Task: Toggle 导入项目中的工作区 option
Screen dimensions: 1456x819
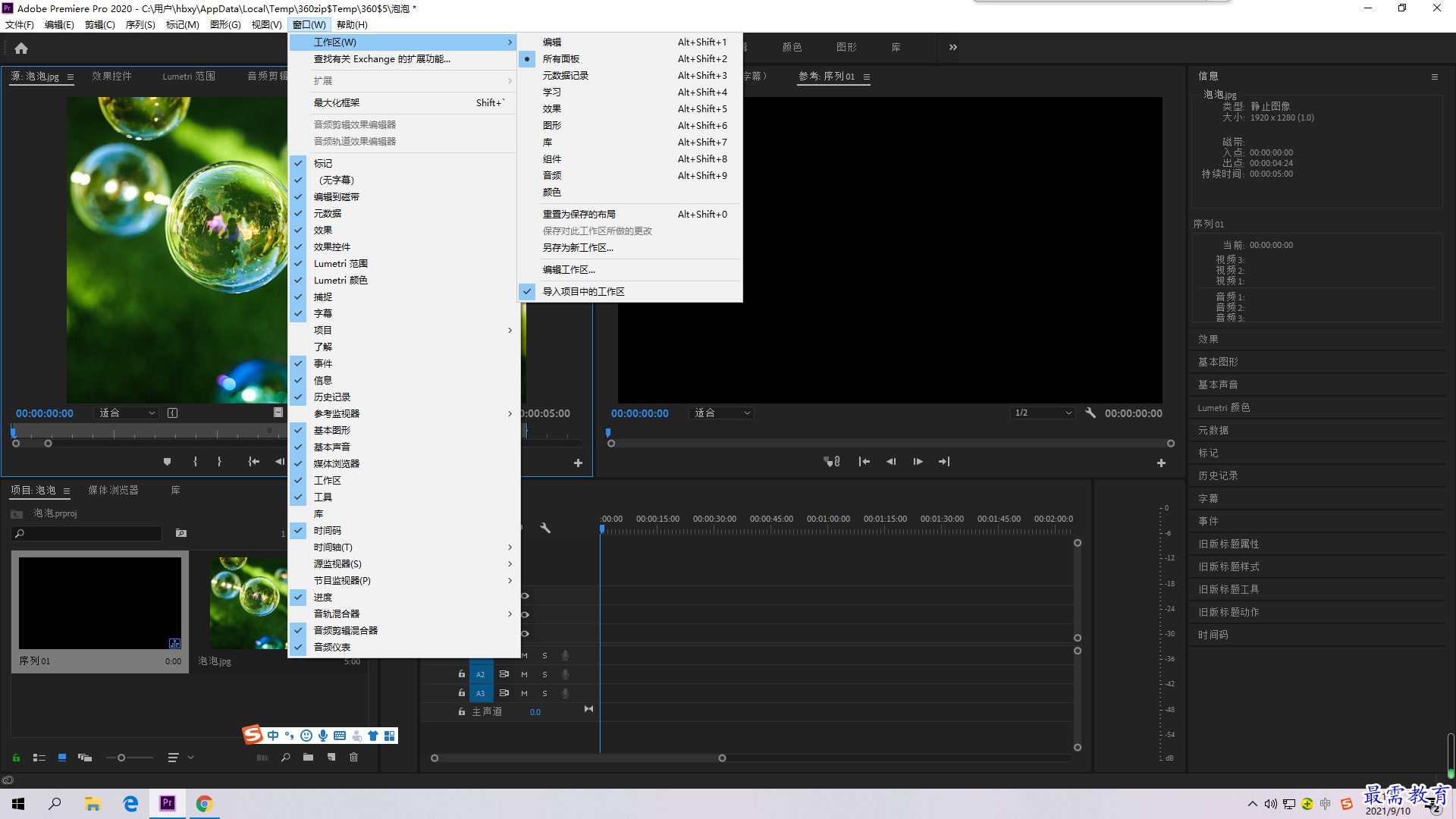Action: [629, 292]
